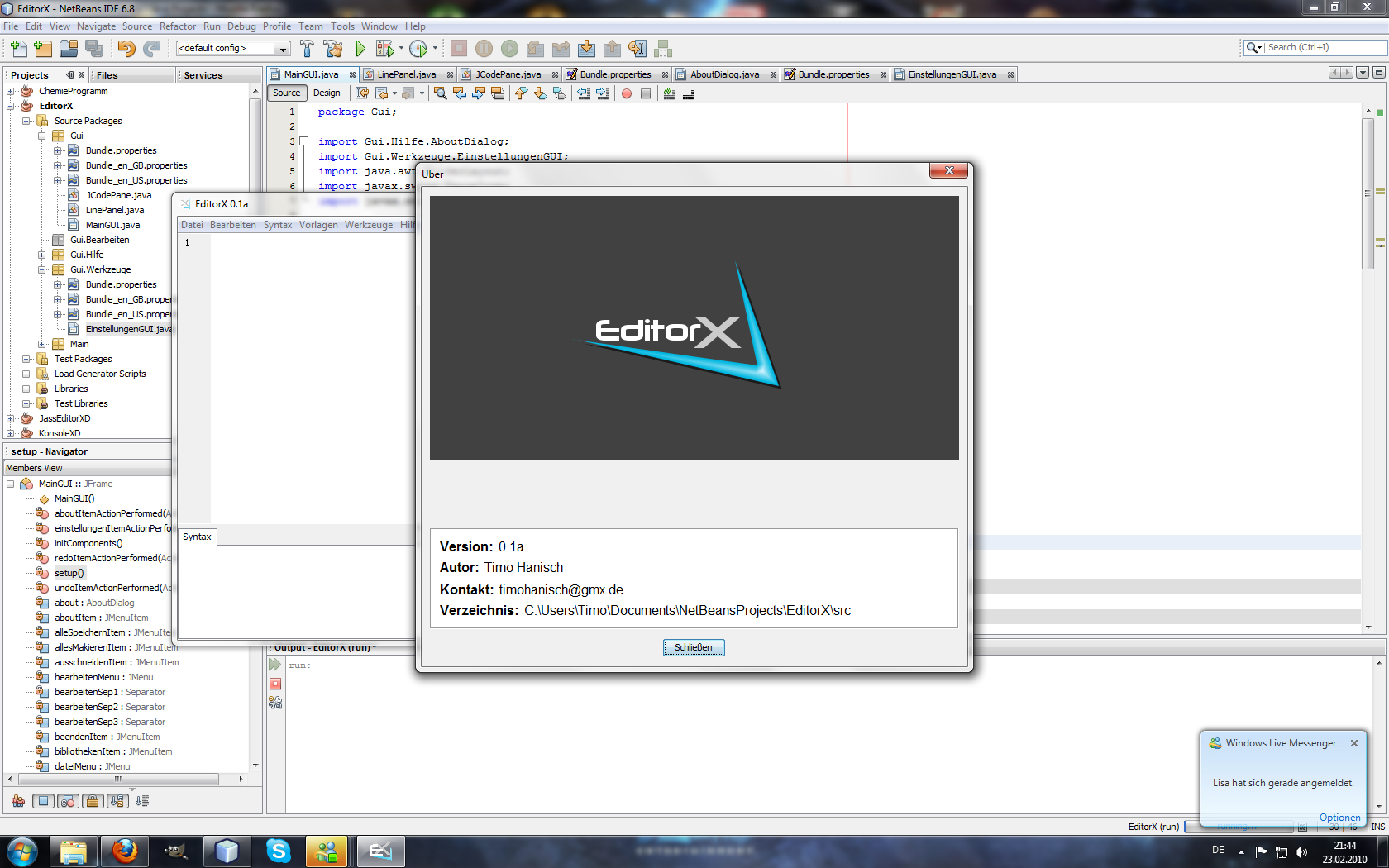Click the Schließen button in Über dialog
1389x868 pixels.
point(694,647)
